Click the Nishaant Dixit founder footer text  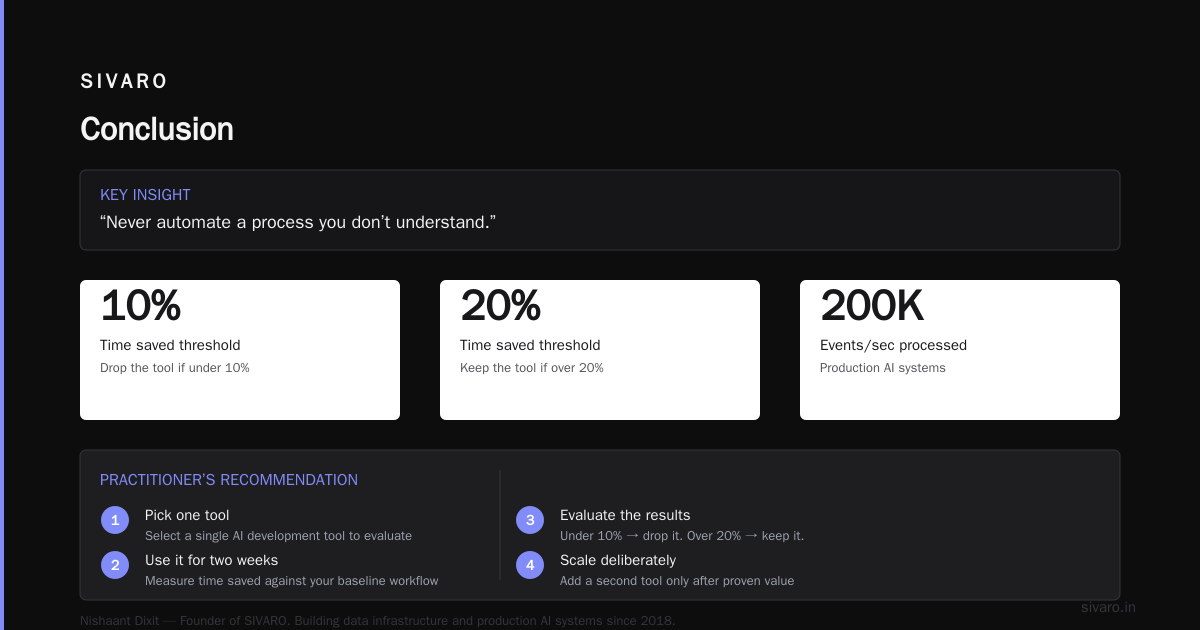[x=378, y=621]
